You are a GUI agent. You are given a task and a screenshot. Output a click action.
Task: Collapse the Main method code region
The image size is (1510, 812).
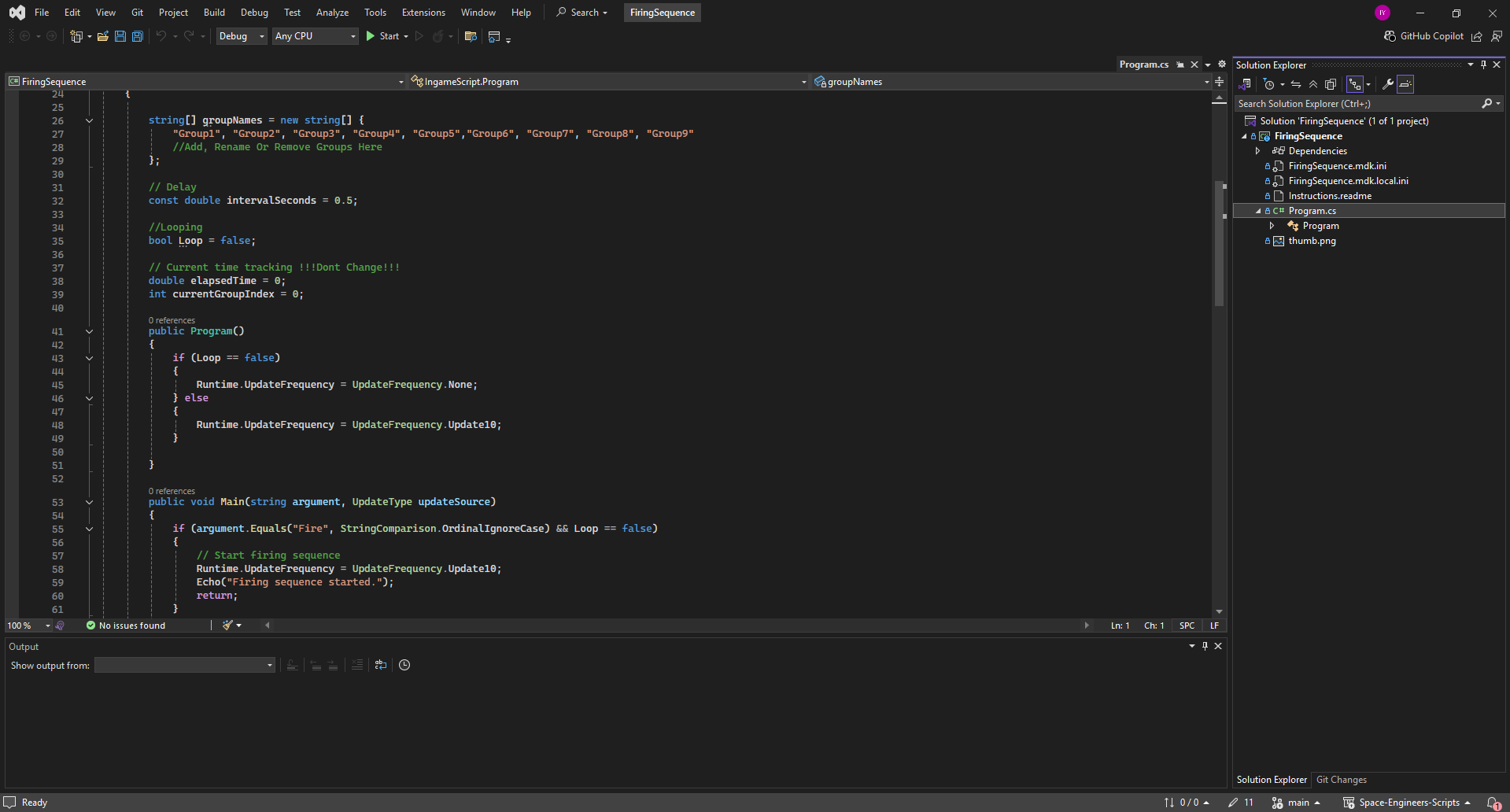click(89, 503)
